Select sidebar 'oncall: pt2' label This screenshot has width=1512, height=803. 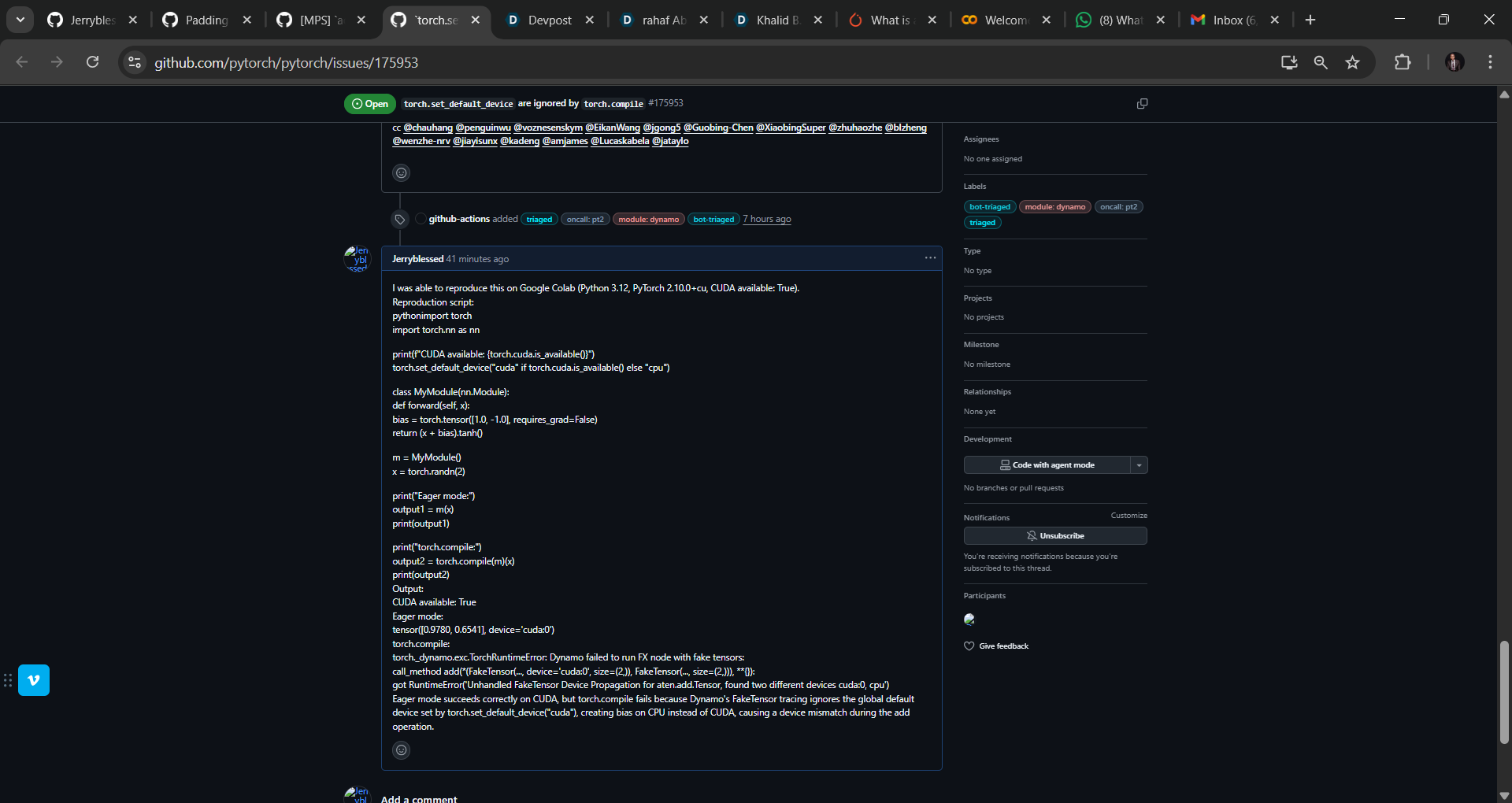click(1119, 207)
